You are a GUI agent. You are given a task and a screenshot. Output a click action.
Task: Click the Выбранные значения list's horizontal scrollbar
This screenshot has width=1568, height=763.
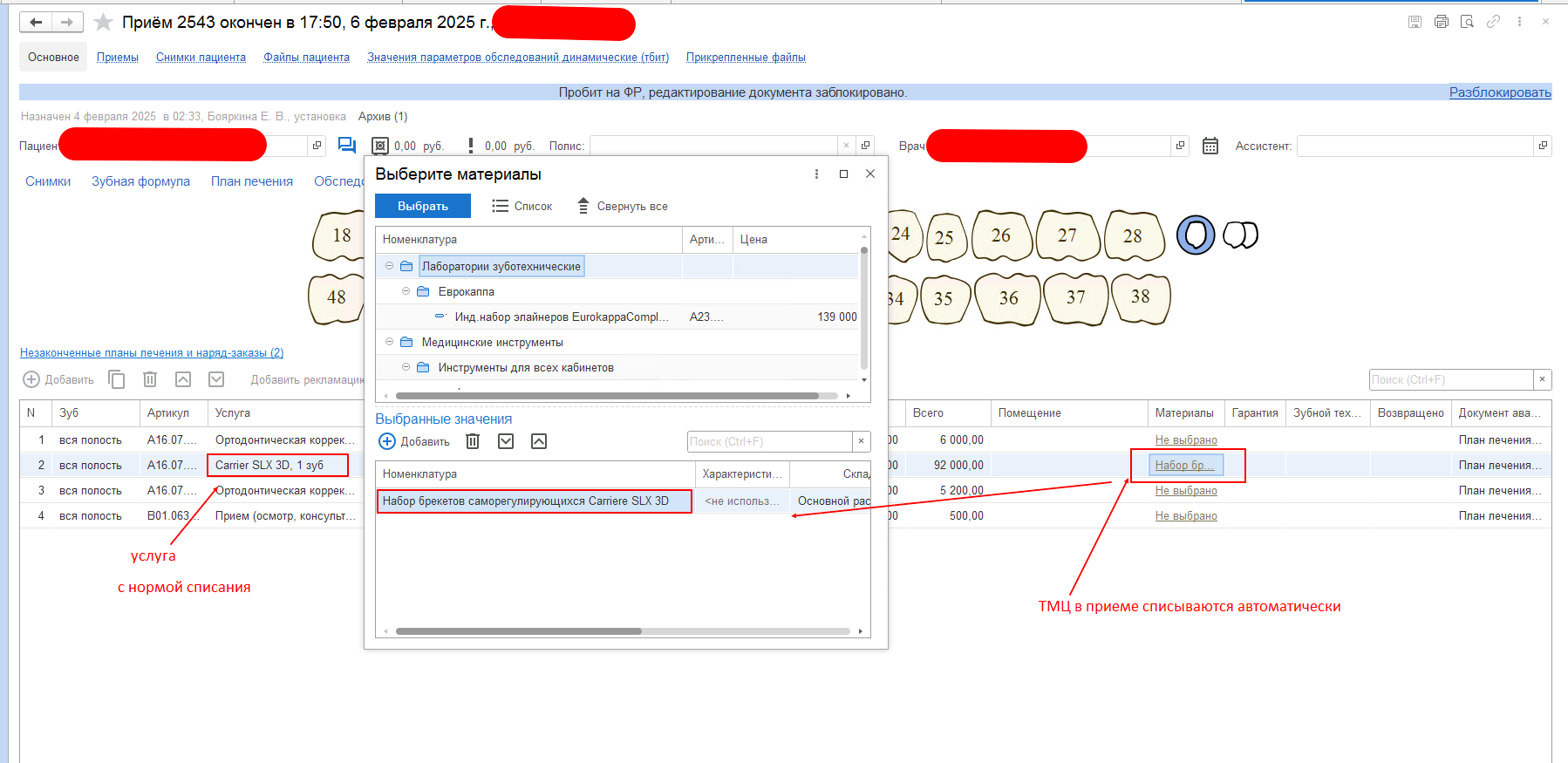518,631
